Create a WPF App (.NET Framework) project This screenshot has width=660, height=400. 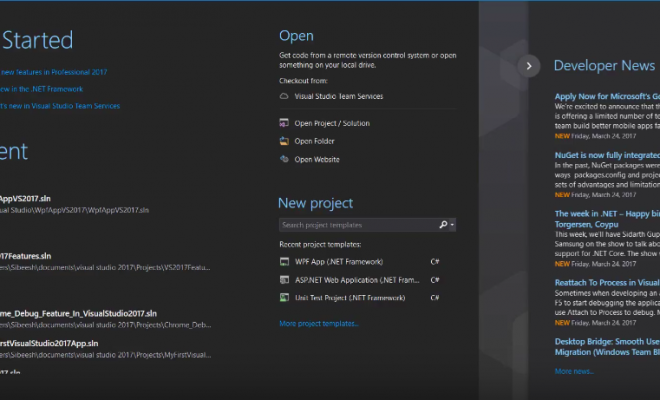point(339,261)
